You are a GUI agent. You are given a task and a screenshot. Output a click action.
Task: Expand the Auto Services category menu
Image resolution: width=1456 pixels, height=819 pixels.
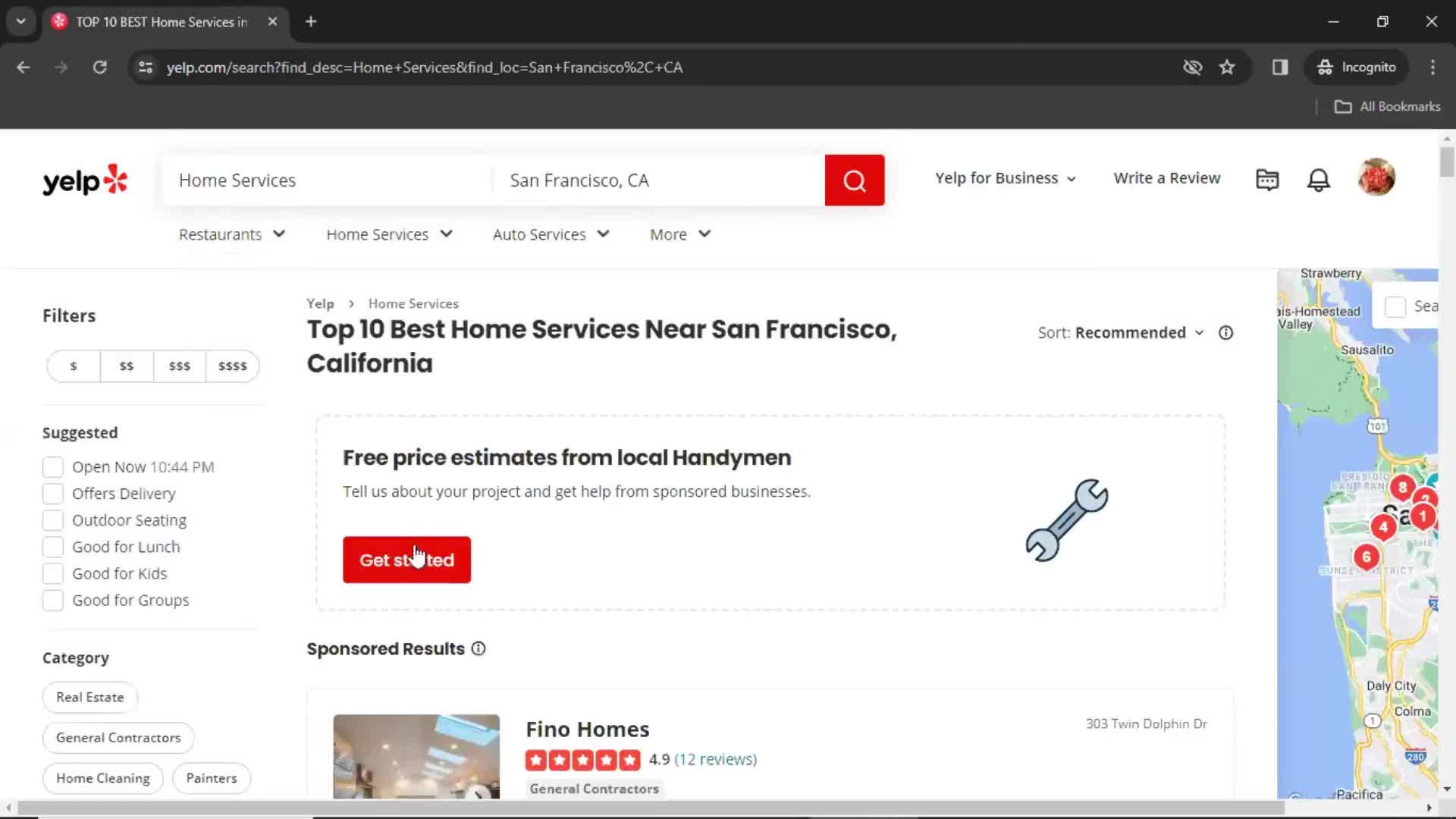pyautogui.click(x=551, y=234)
